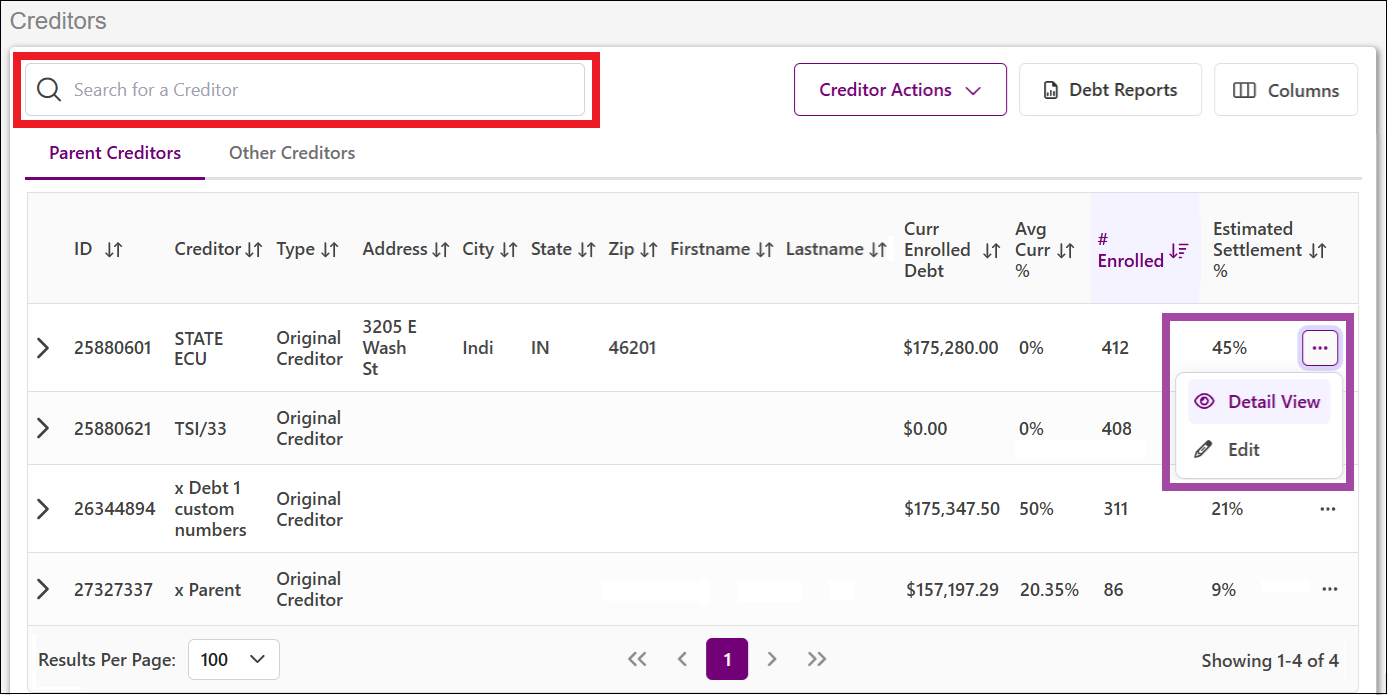Go to the next page
This screenshot has width=1388, height=695.
point(772,659)
